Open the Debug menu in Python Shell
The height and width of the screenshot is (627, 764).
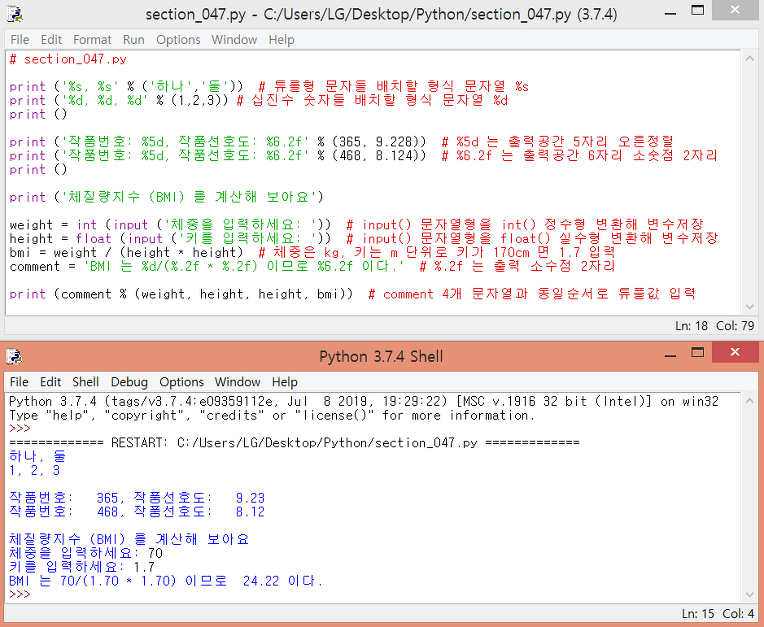click(129, 381)
